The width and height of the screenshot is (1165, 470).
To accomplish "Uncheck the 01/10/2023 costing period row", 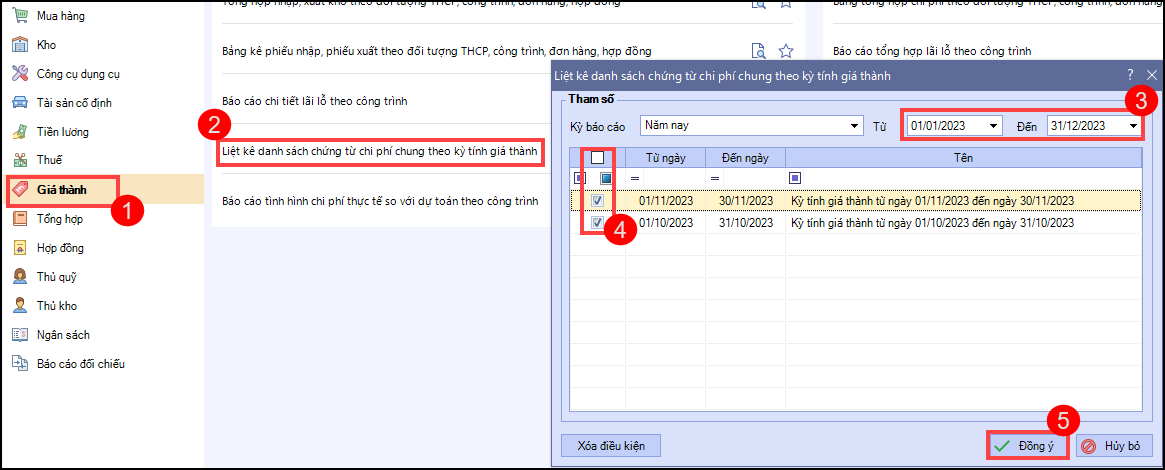I will 597,223.
